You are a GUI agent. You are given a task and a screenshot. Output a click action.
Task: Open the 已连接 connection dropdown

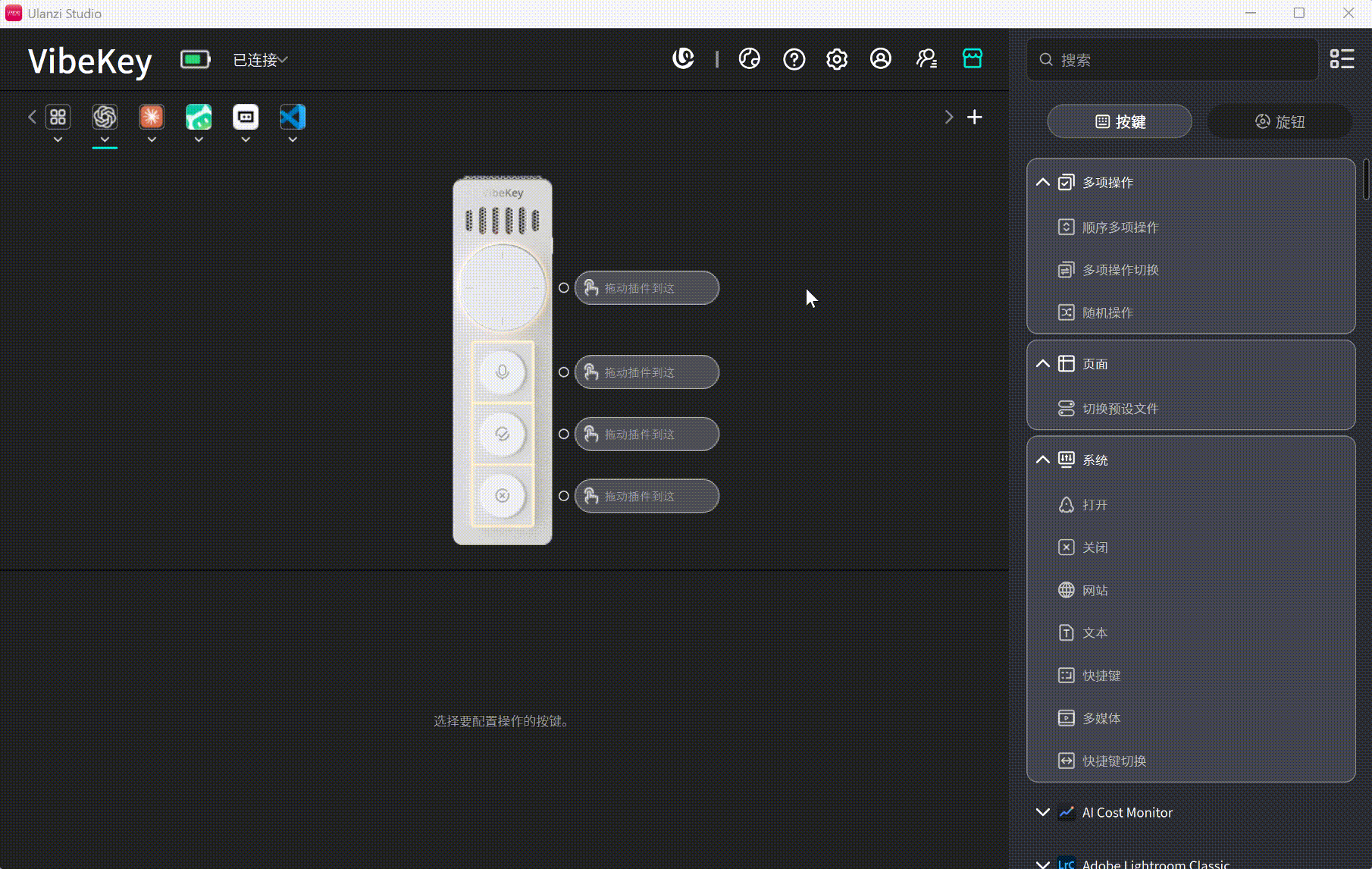(260, 60)
